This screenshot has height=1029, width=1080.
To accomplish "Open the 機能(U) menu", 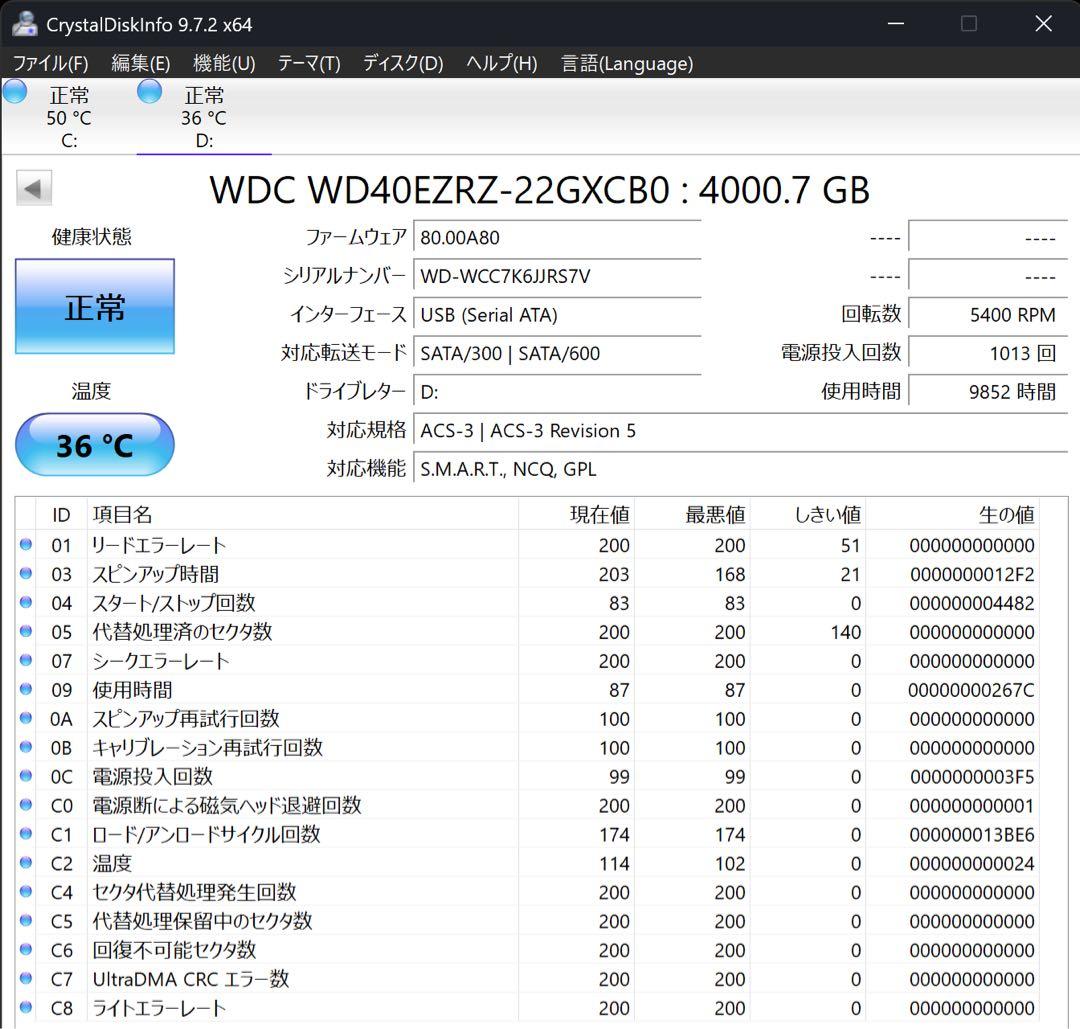I will [224, 63].
